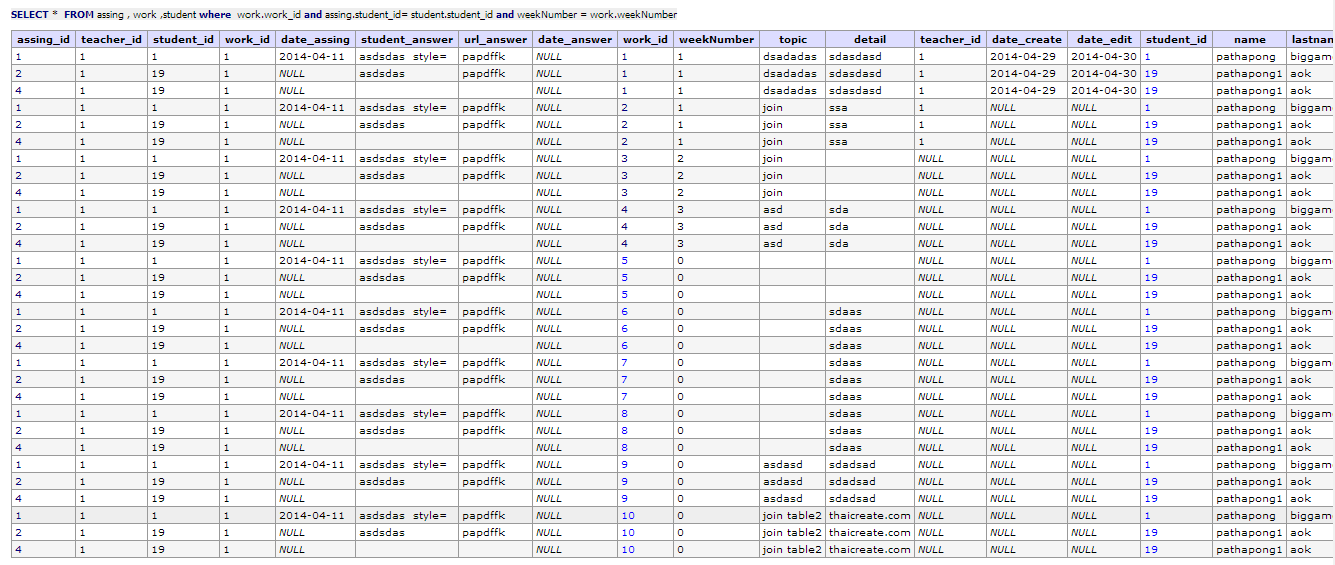Image resolution: width=1335 pixels, height=565 pixels.
Task: Open blue work_id link 9 in assing_id 2 row
Action: [x=625, y=481]
